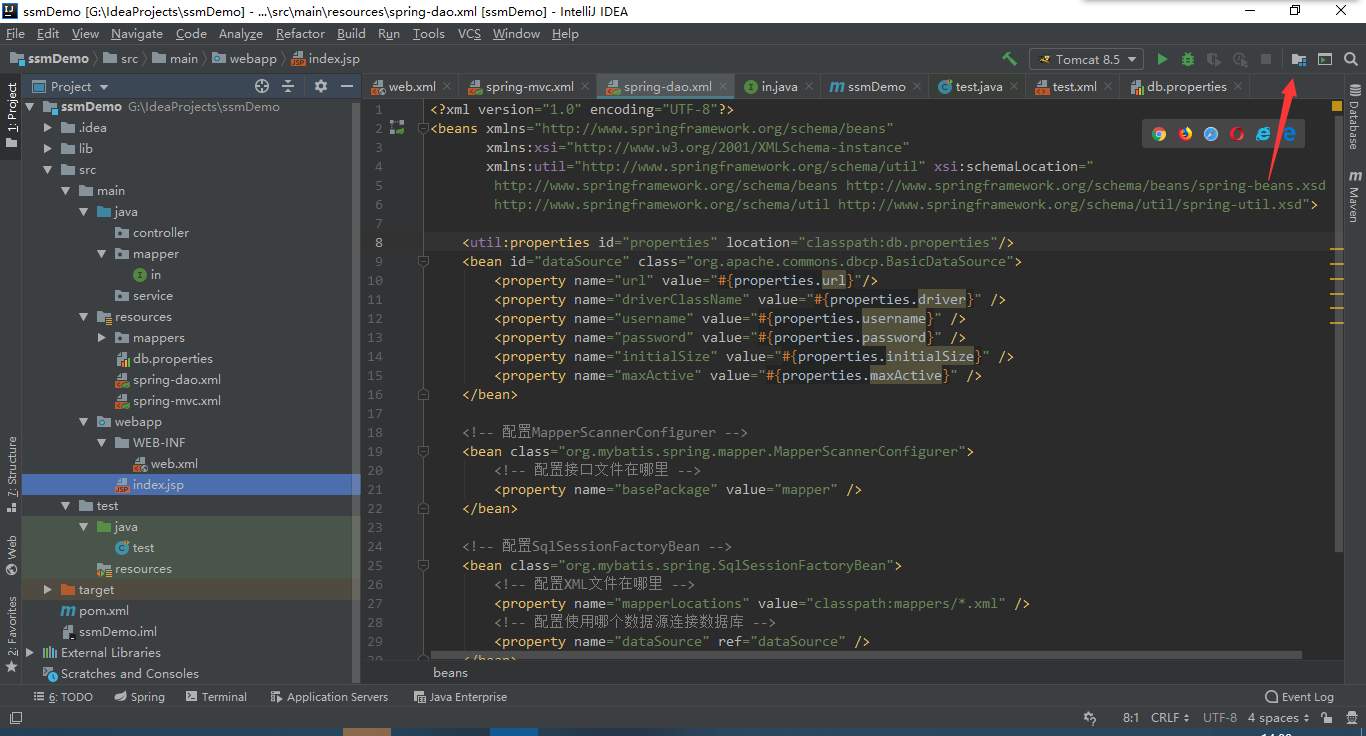Expand External Libraries node

[30, 653]
